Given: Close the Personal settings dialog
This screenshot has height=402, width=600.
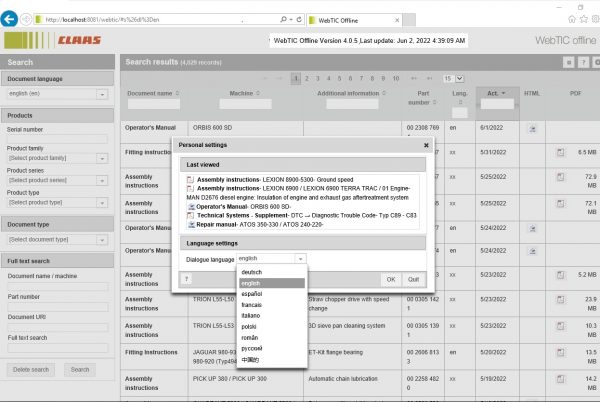Looking at the screenshot, I should click(426, 145).
